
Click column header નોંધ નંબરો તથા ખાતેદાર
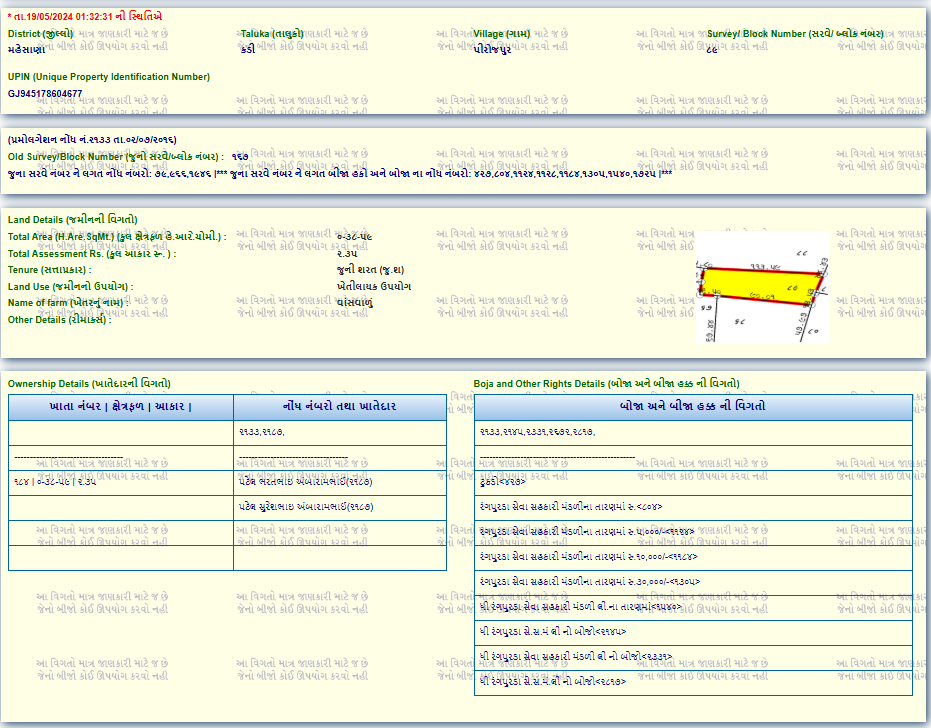click(340, 407)
